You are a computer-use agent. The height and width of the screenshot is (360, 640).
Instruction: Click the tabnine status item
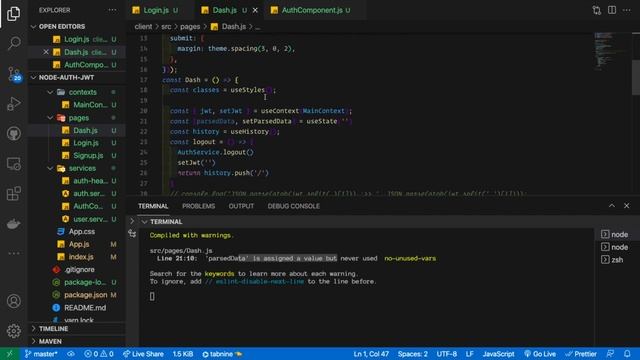click(222, 354)
